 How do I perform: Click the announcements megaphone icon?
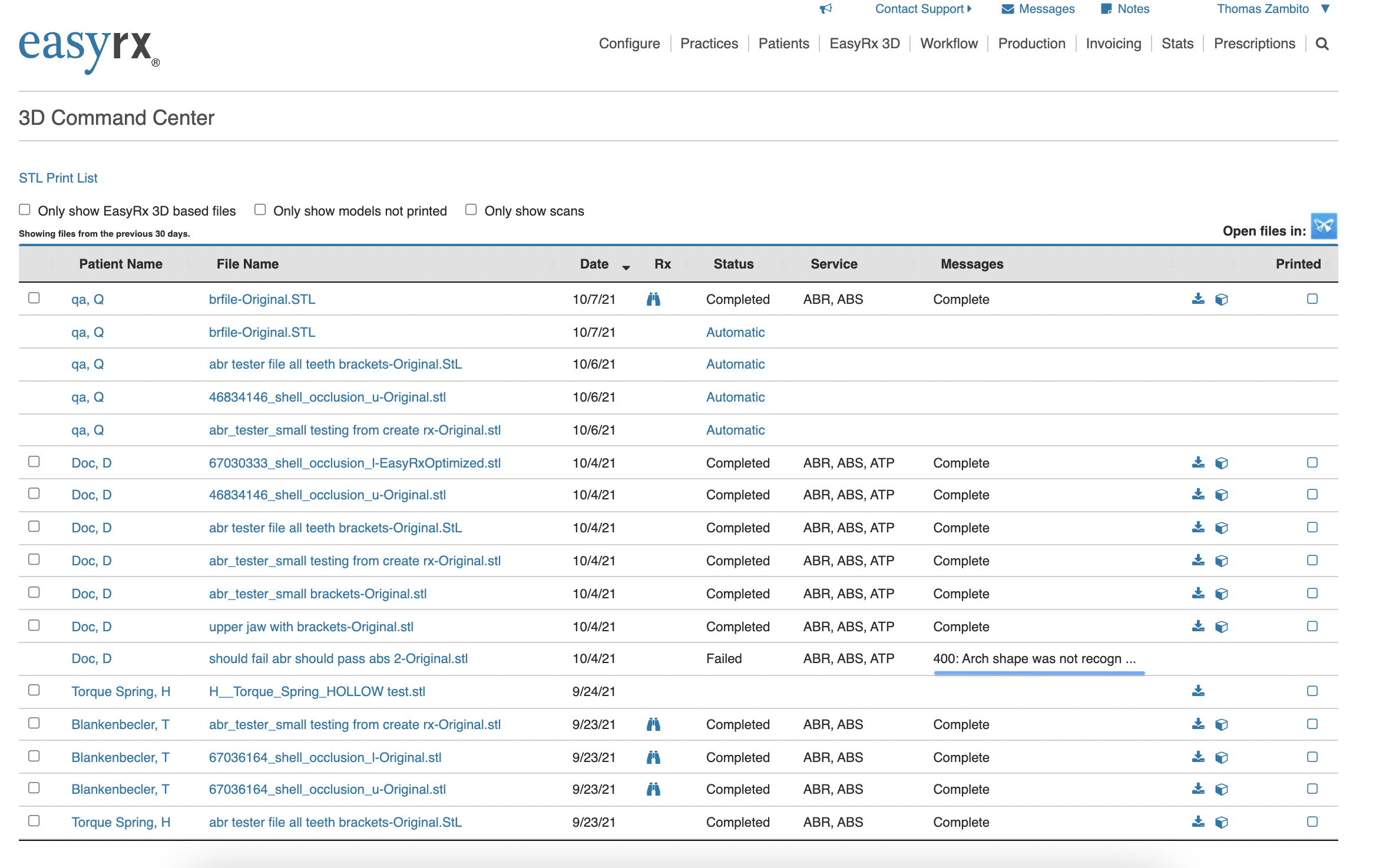826,9
